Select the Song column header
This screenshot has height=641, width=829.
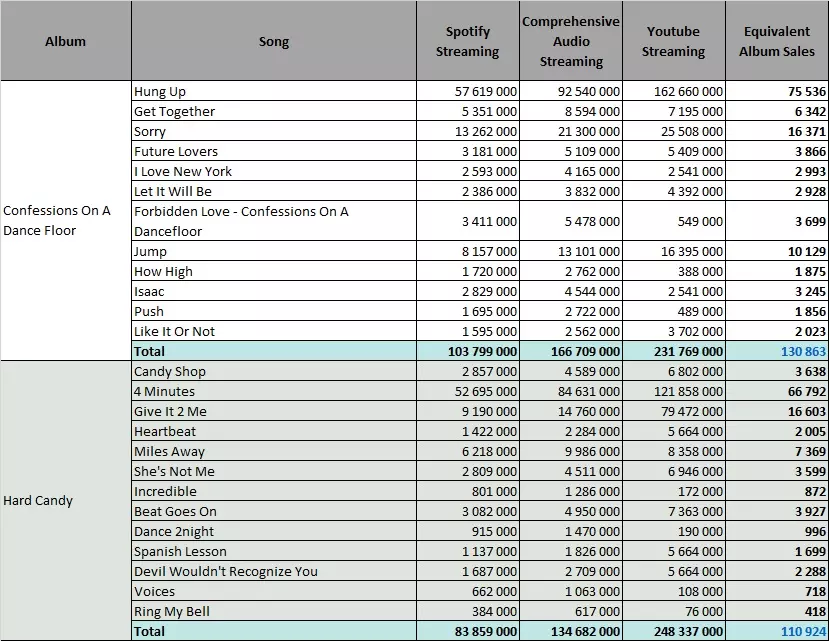274,41
